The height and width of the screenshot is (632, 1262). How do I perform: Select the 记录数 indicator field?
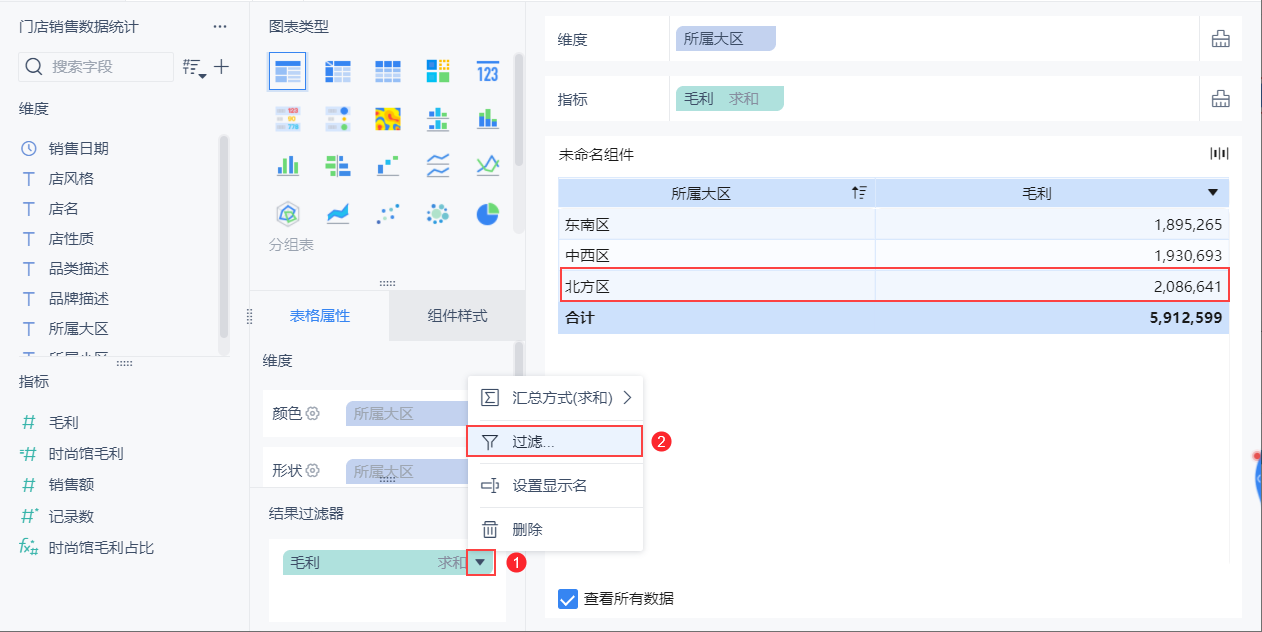click(72, 516)
